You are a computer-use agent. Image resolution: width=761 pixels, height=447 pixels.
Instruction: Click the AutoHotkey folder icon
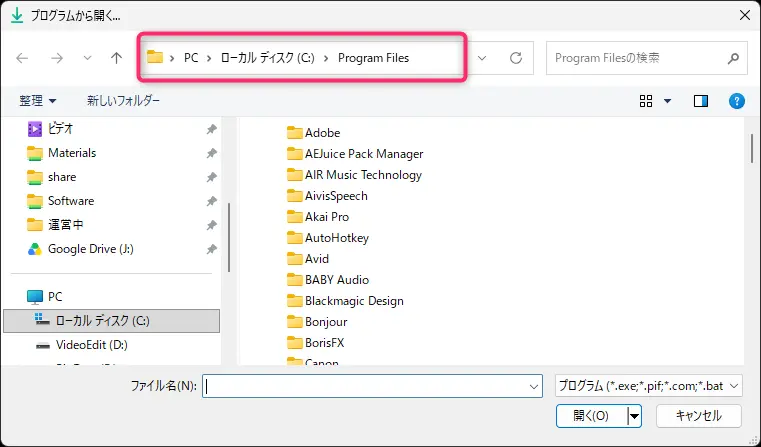295,238
